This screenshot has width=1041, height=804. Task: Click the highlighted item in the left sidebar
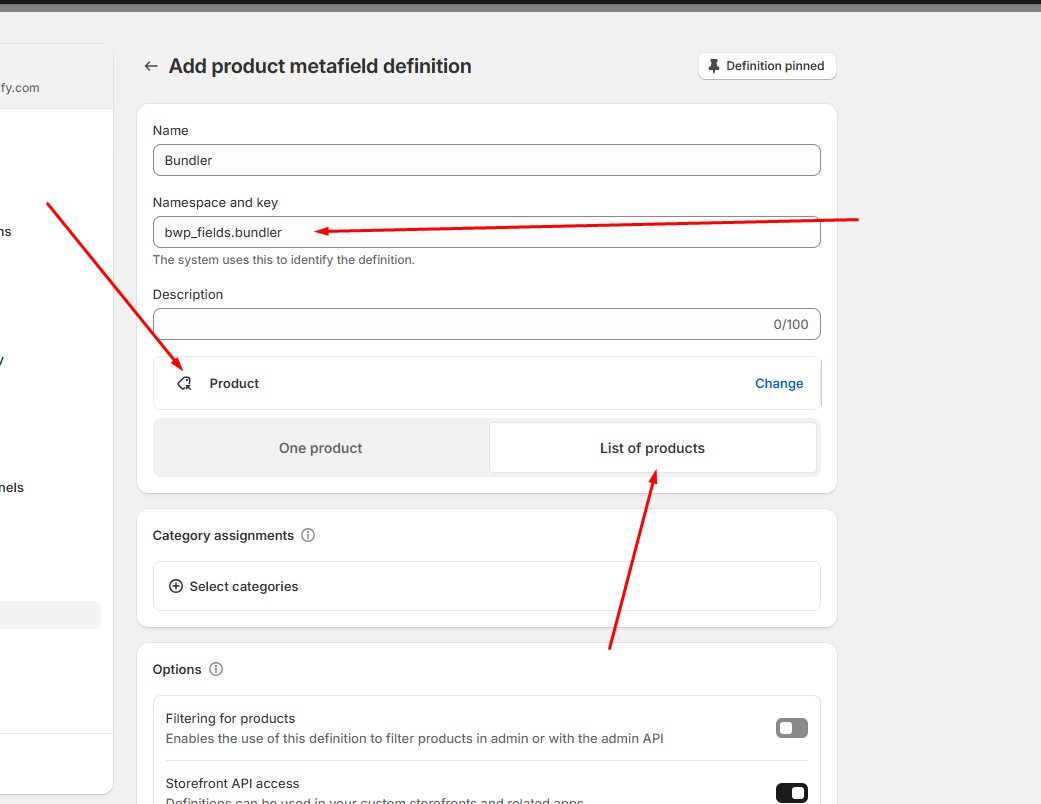pyautogui.click(x=50, y=615)
